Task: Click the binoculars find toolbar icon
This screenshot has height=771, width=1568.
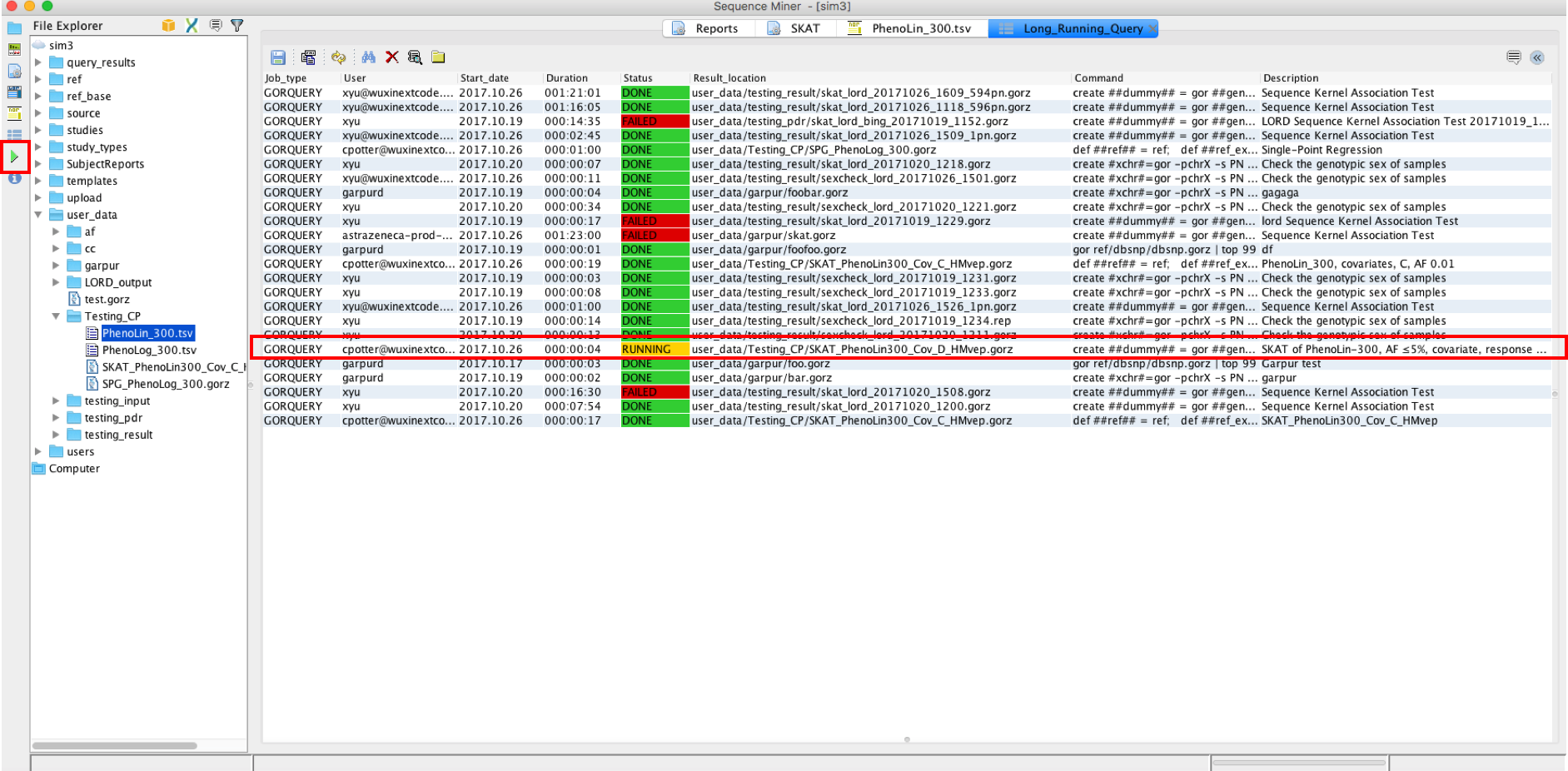Action: click(368, 57)
